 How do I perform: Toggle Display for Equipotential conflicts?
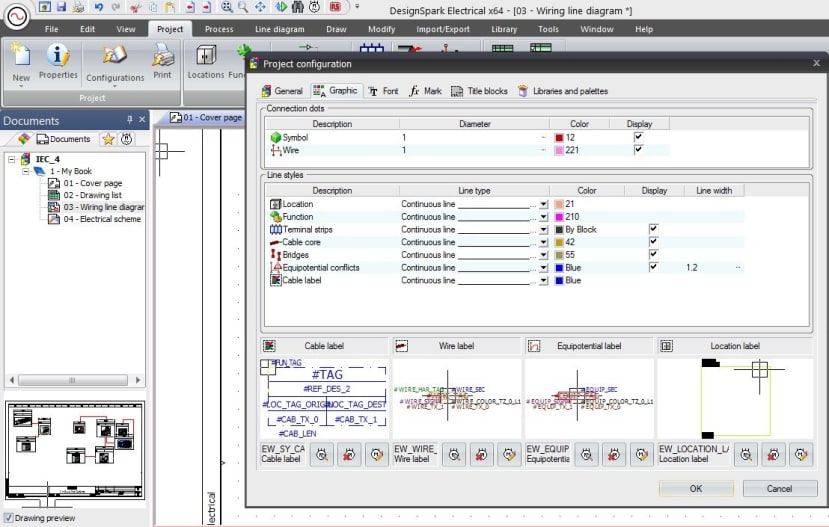(653, 267)
